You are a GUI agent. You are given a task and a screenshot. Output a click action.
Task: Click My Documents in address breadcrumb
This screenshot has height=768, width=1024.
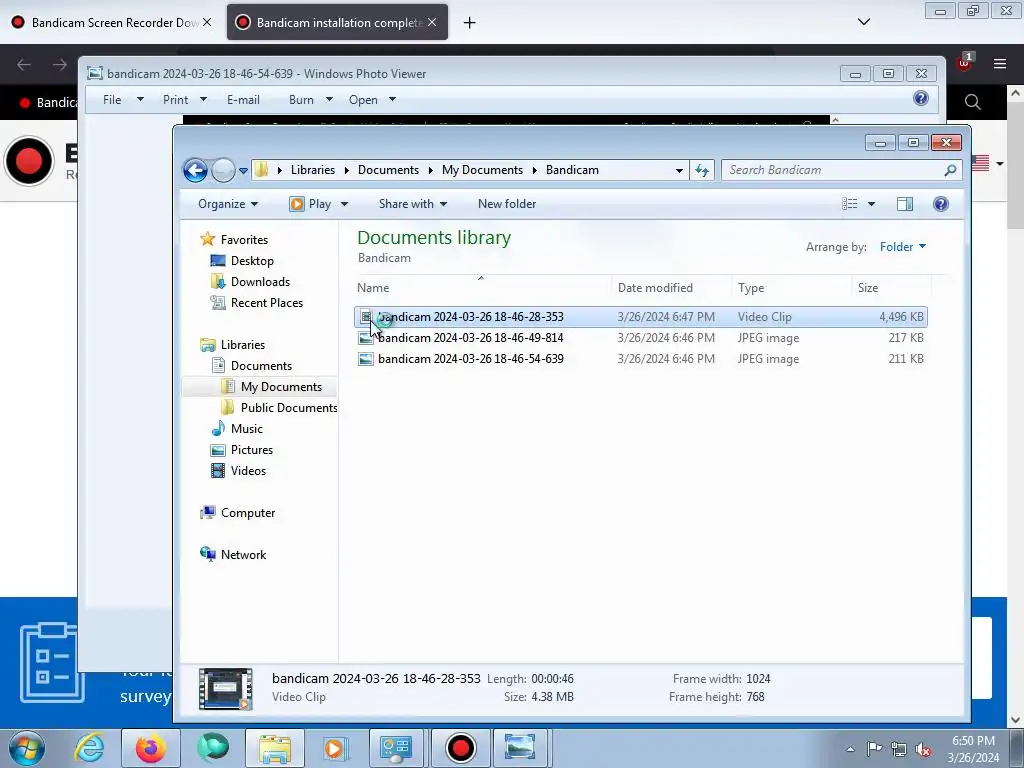pyautogui.click(x=482, y=170)
